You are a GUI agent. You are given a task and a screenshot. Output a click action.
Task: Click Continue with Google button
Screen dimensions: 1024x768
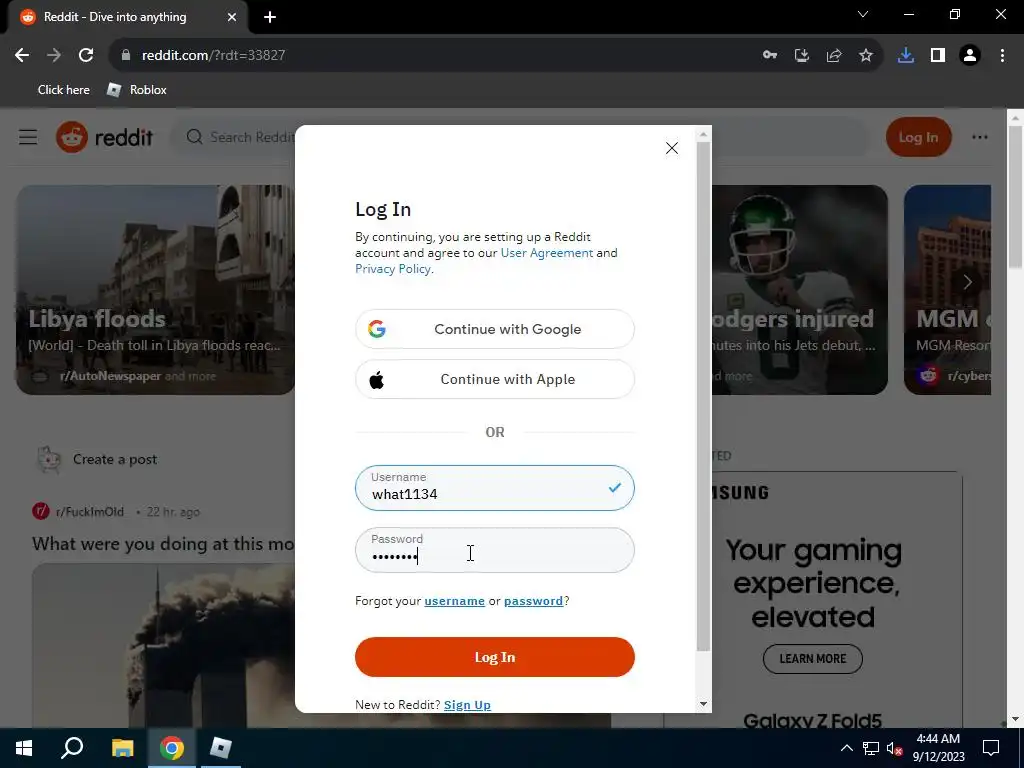(x=494, y=329)
